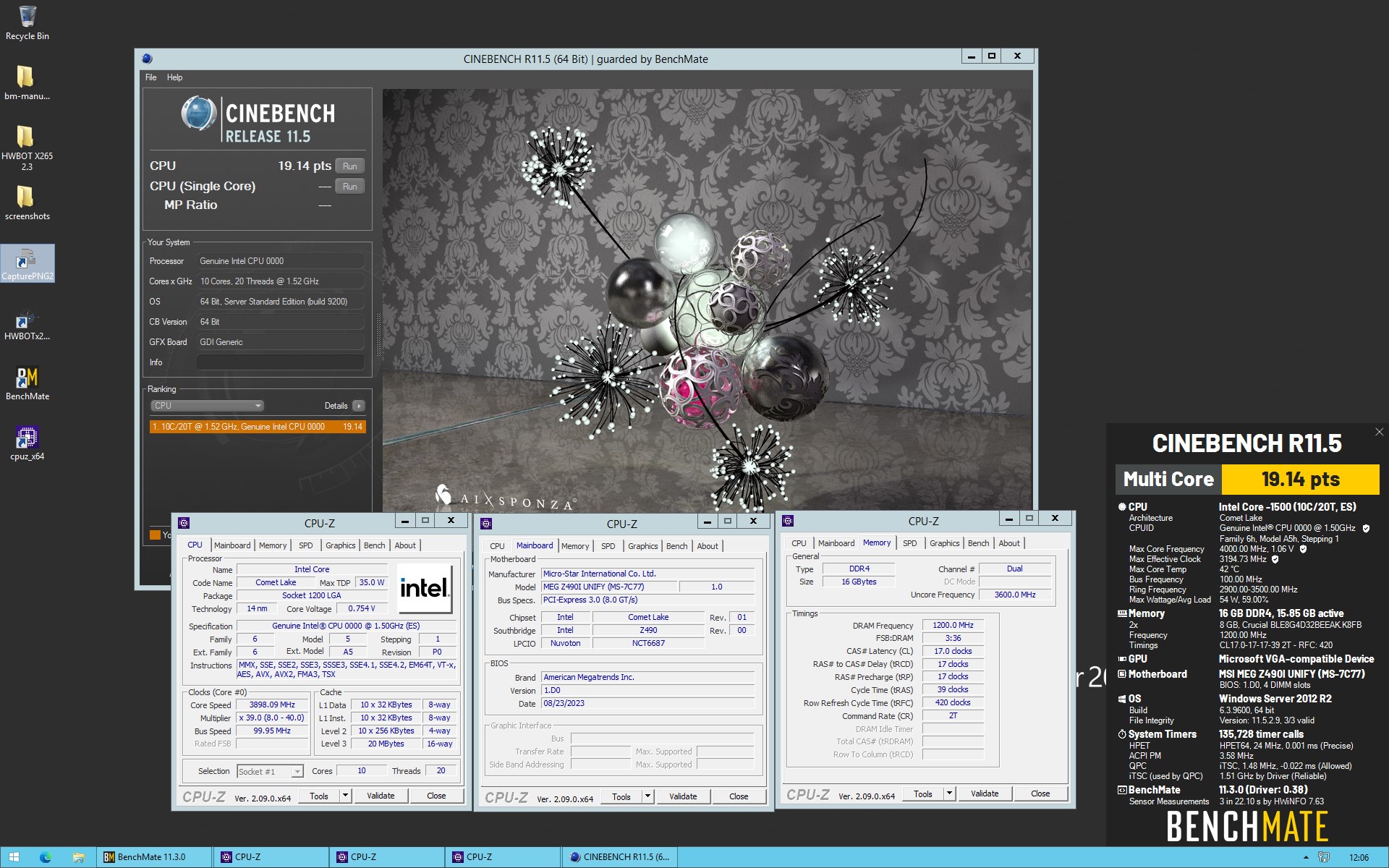The image size is (1389, 868).
Task: Open the bm-manu... folder on desktop
Action: coord(27,82)
